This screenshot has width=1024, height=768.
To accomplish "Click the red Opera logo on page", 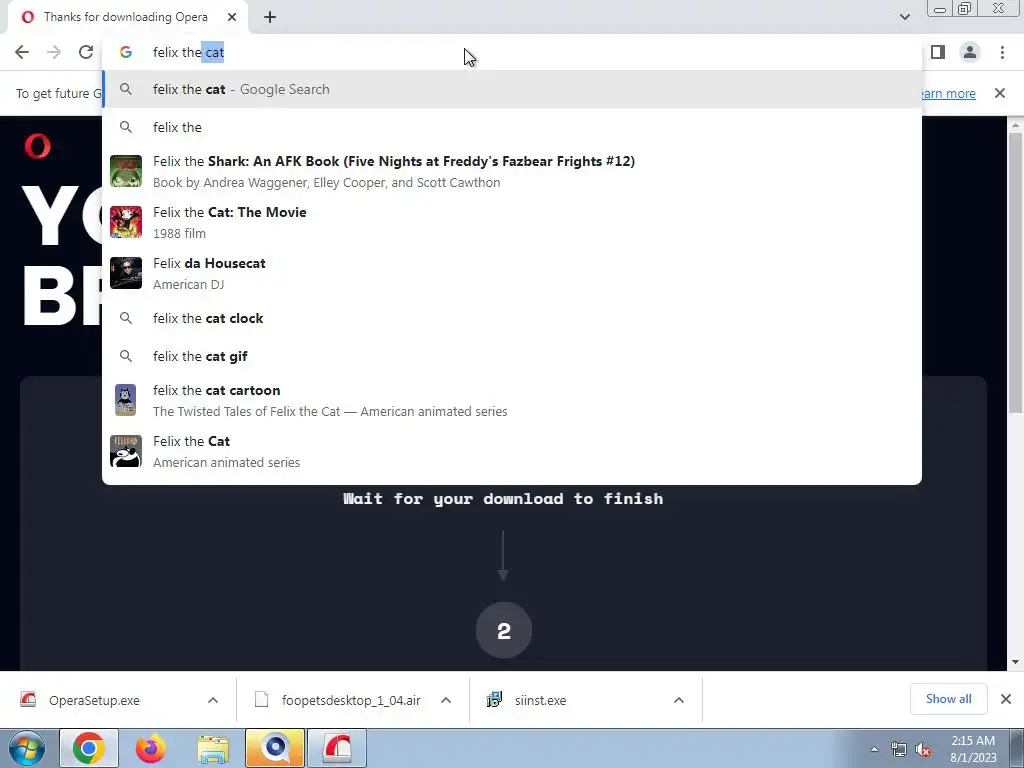I will 37,146.
